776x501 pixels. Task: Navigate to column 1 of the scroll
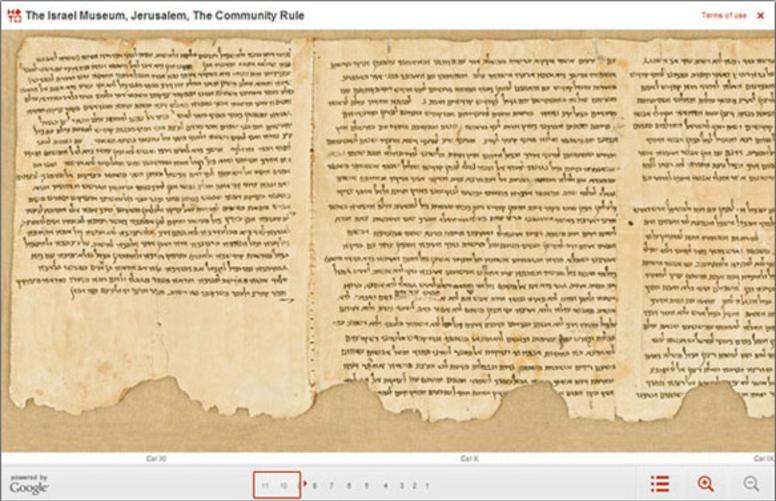click(427, 486)
